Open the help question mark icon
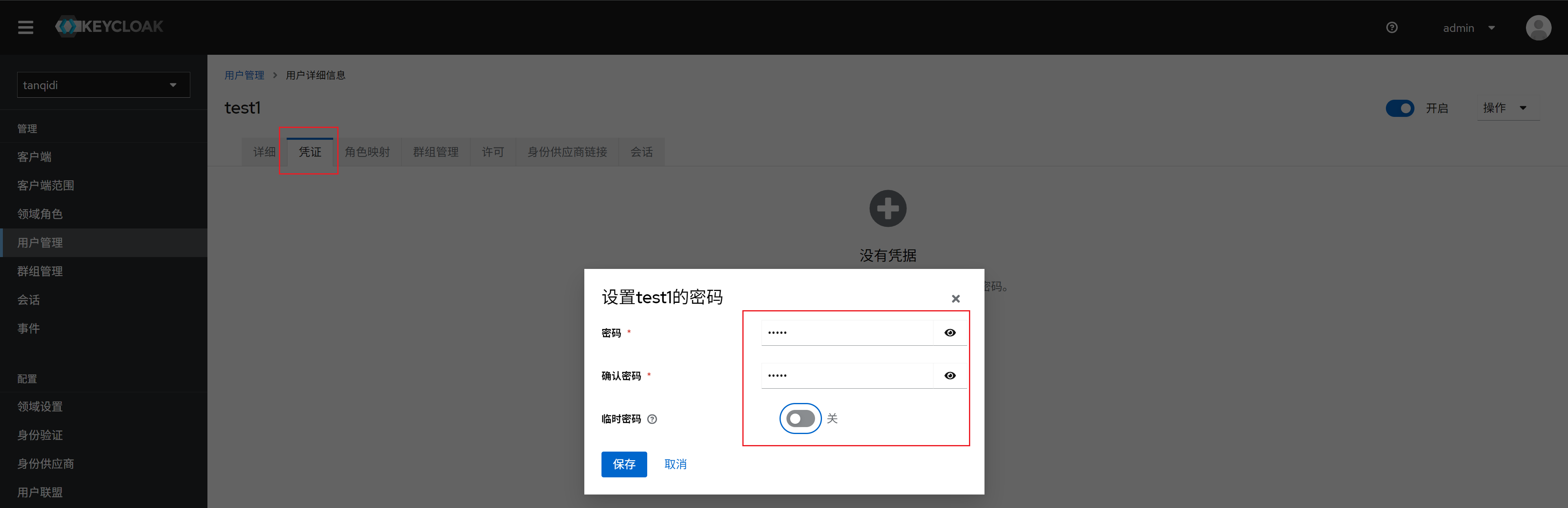Screen dimensions: 1568x508 pyautogui.click(x=1392, y=27)
